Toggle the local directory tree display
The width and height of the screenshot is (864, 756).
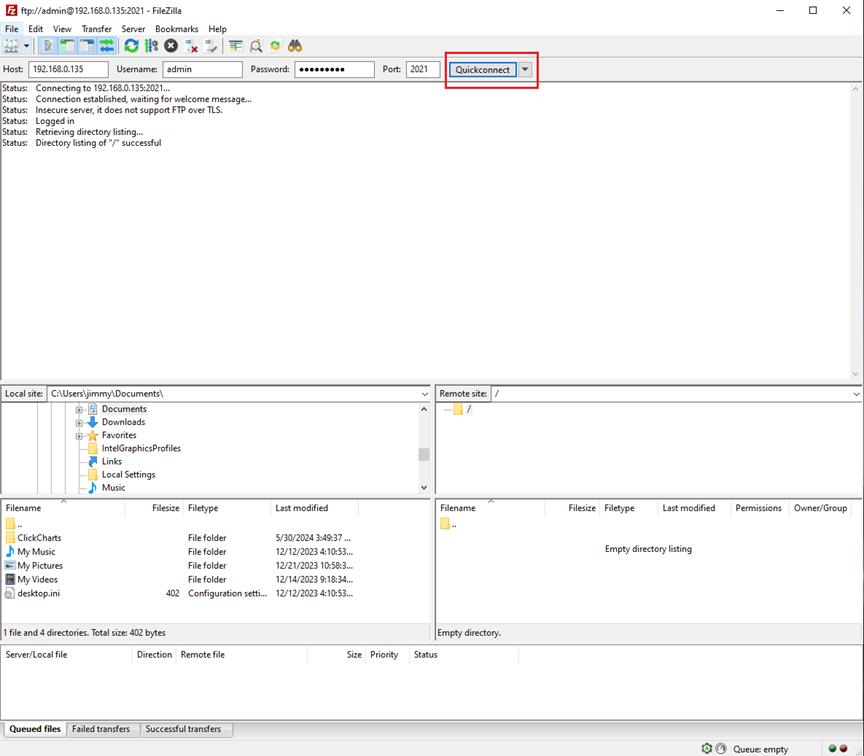click(x=67, y=46)
